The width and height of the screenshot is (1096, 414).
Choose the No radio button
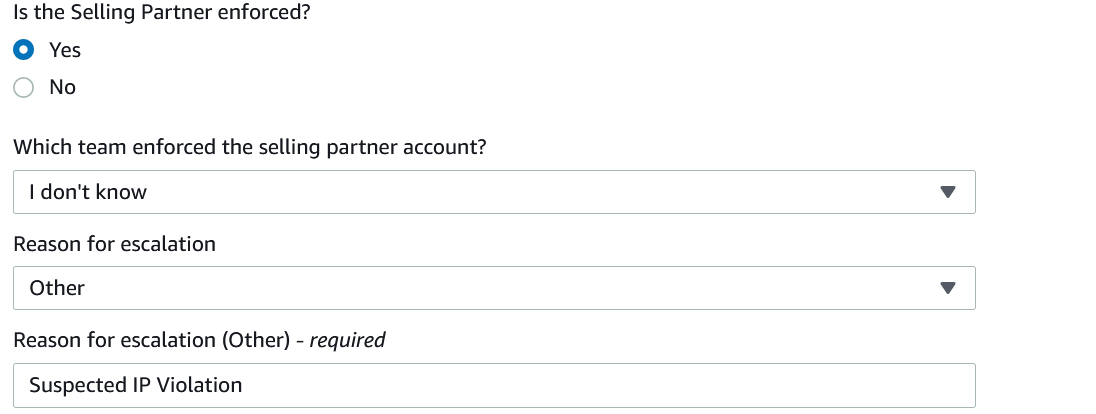pos(24,87)
